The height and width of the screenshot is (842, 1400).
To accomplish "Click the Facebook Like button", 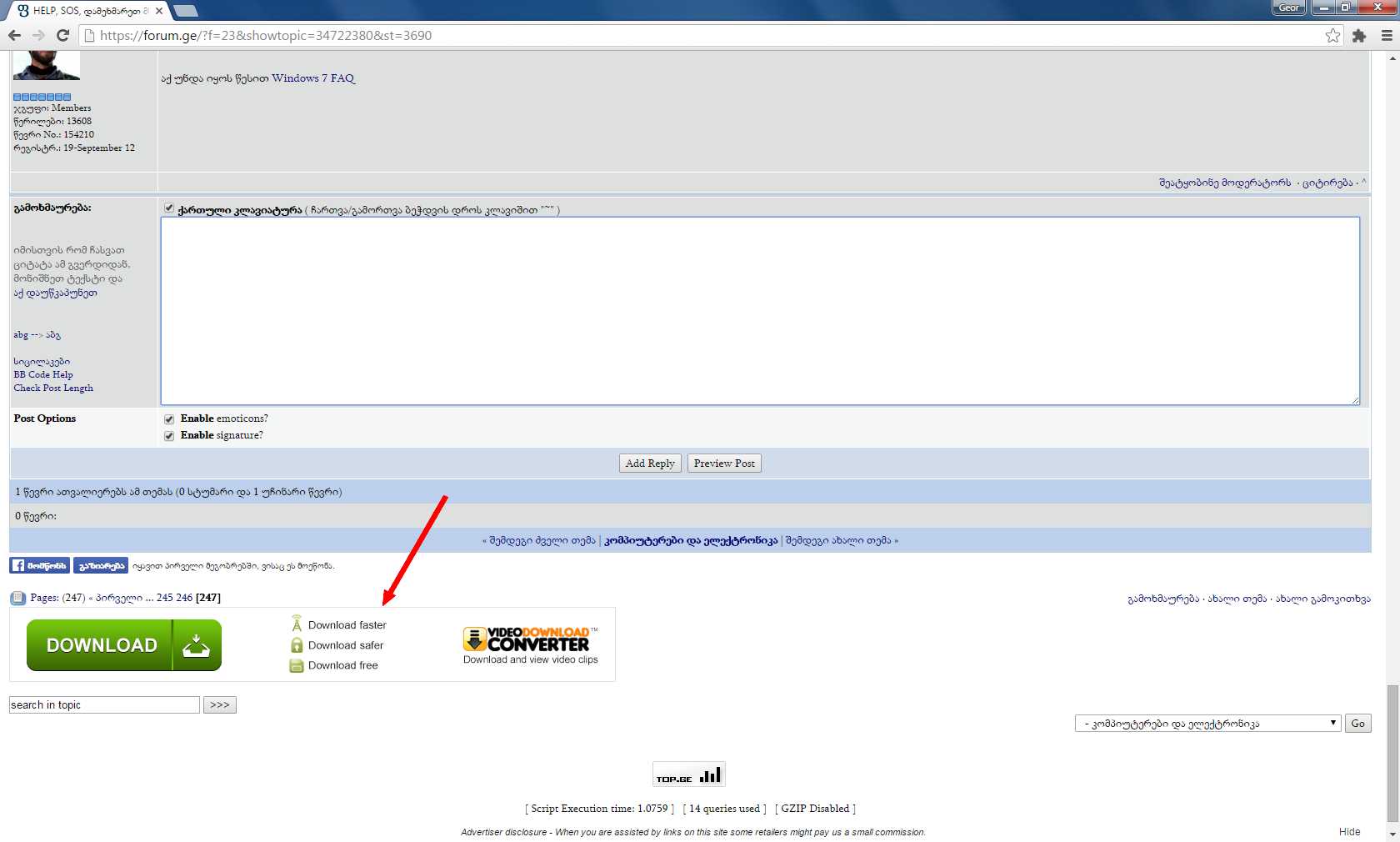I will point(39,565).
